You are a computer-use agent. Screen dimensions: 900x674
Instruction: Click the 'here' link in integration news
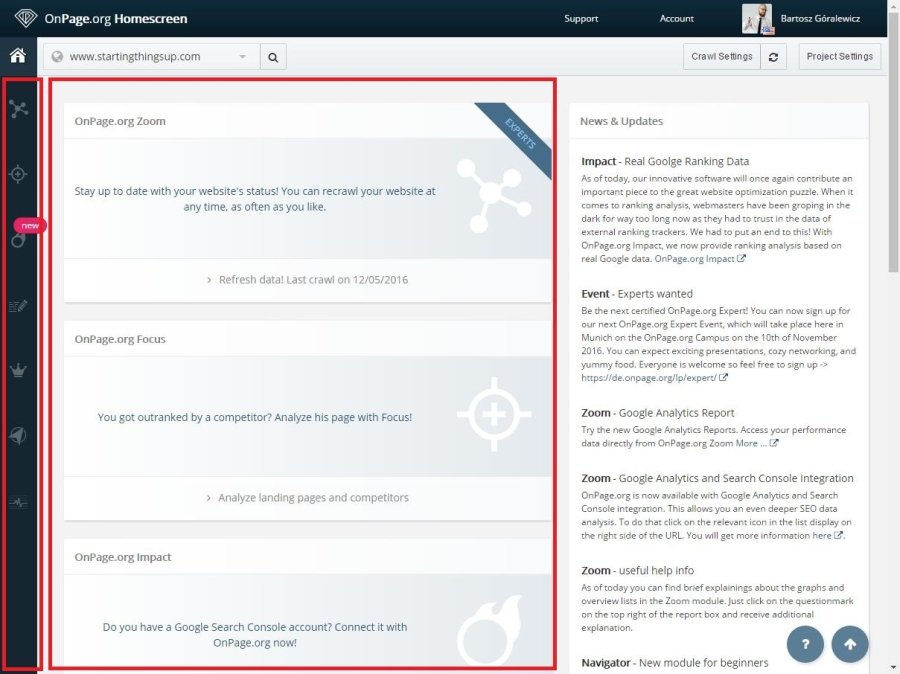(822, 535)
